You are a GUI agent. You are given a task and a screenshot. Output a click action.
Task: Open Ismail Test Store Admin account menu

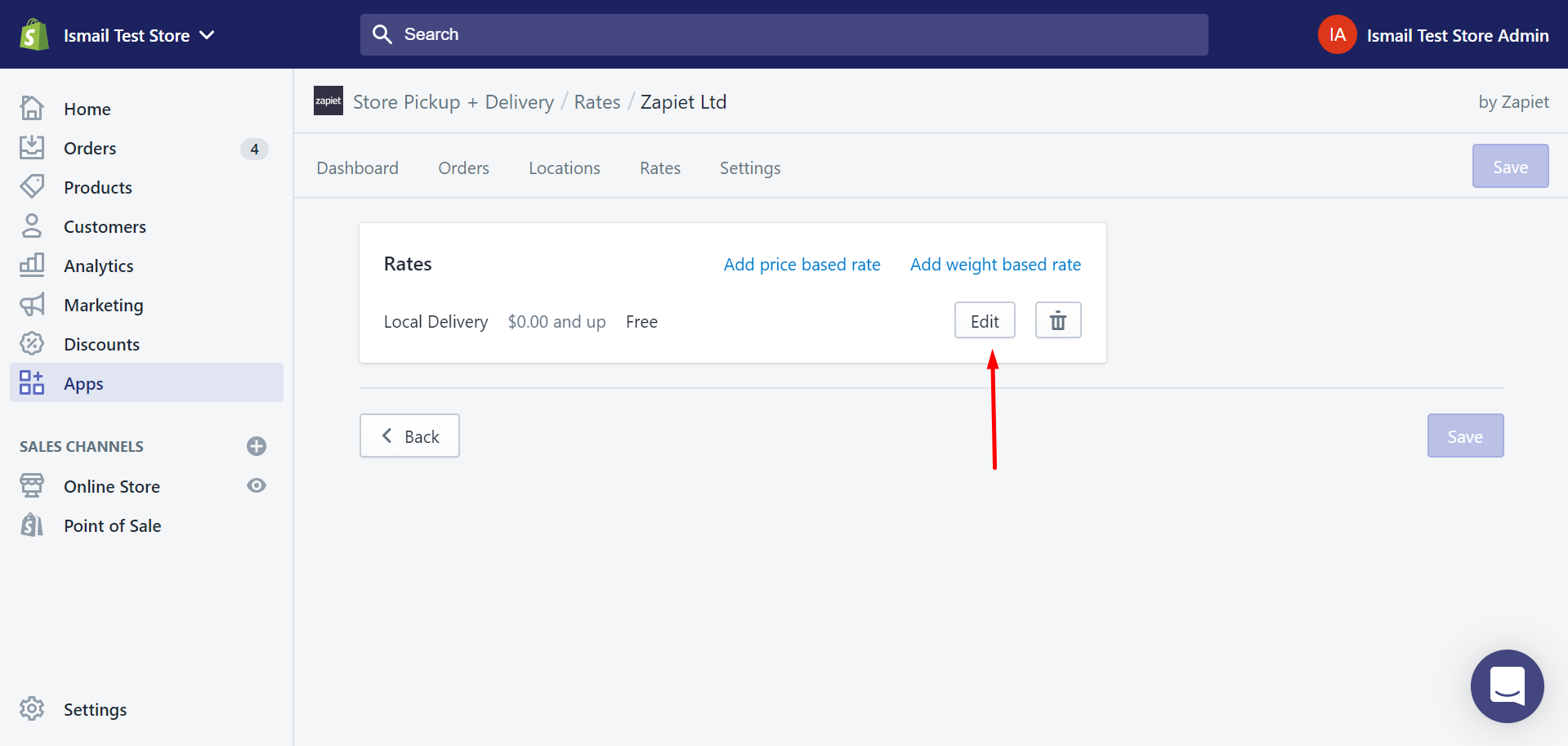[x=1457, y=35]
